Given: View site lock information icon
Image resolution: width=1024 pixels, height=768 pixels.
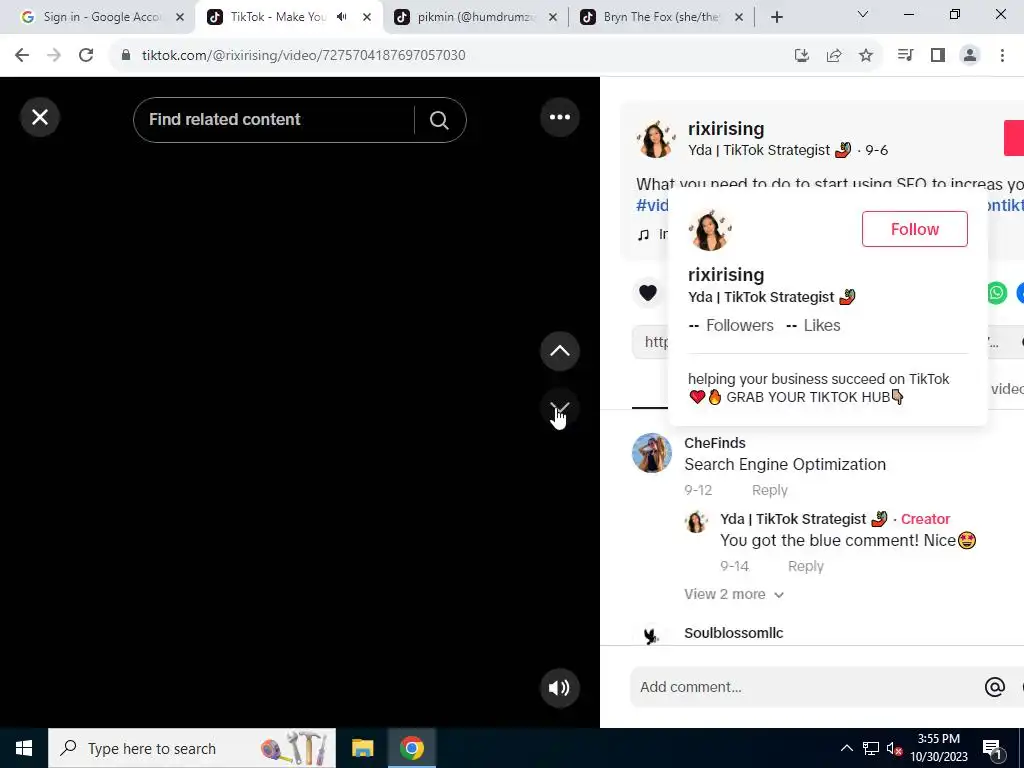Looking at the screenshot, I should click(x=126, y=56).
